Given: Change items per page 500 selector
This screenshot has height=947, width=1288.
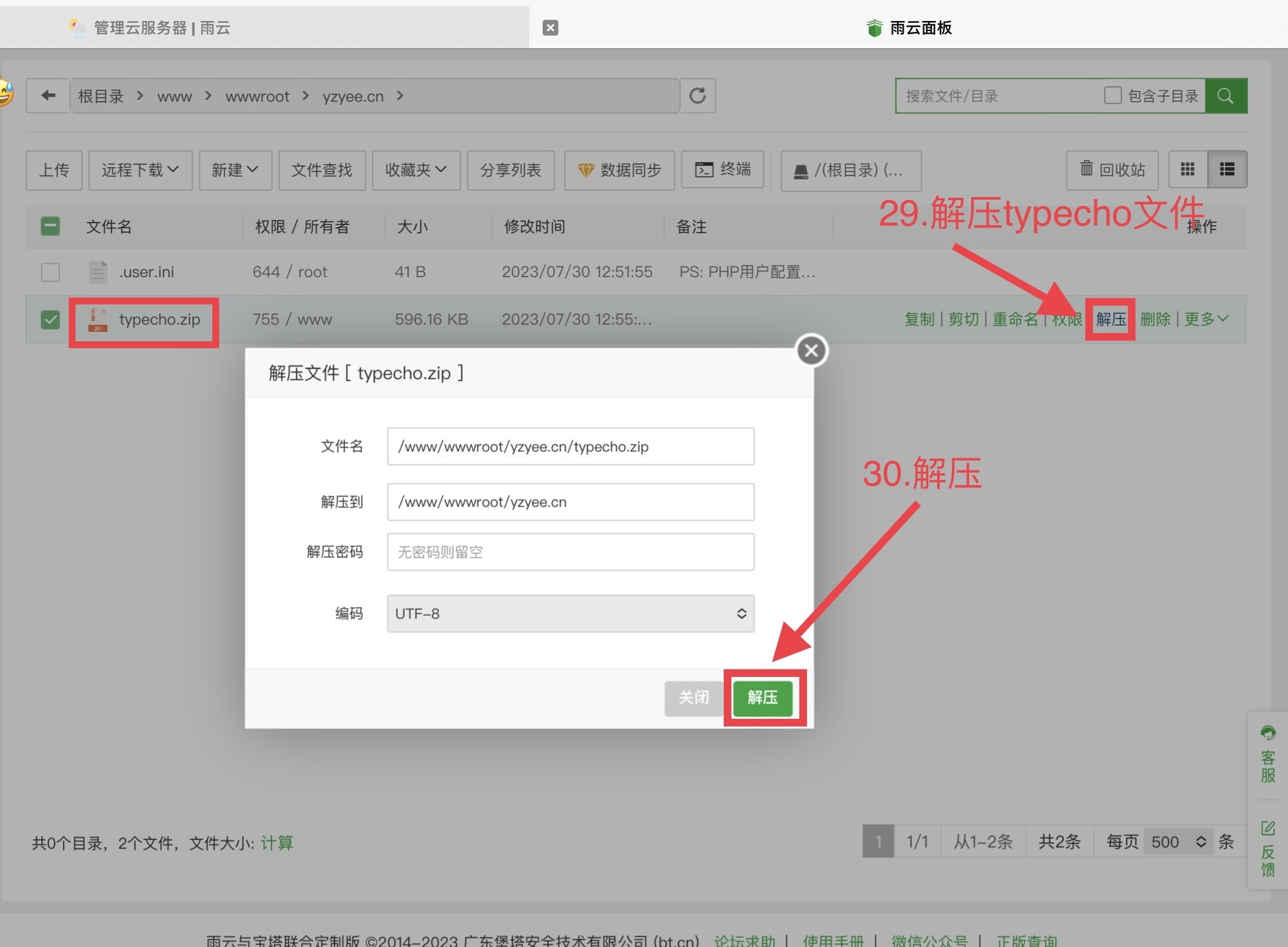Looking at the screenshot, I should [1178, 842].
